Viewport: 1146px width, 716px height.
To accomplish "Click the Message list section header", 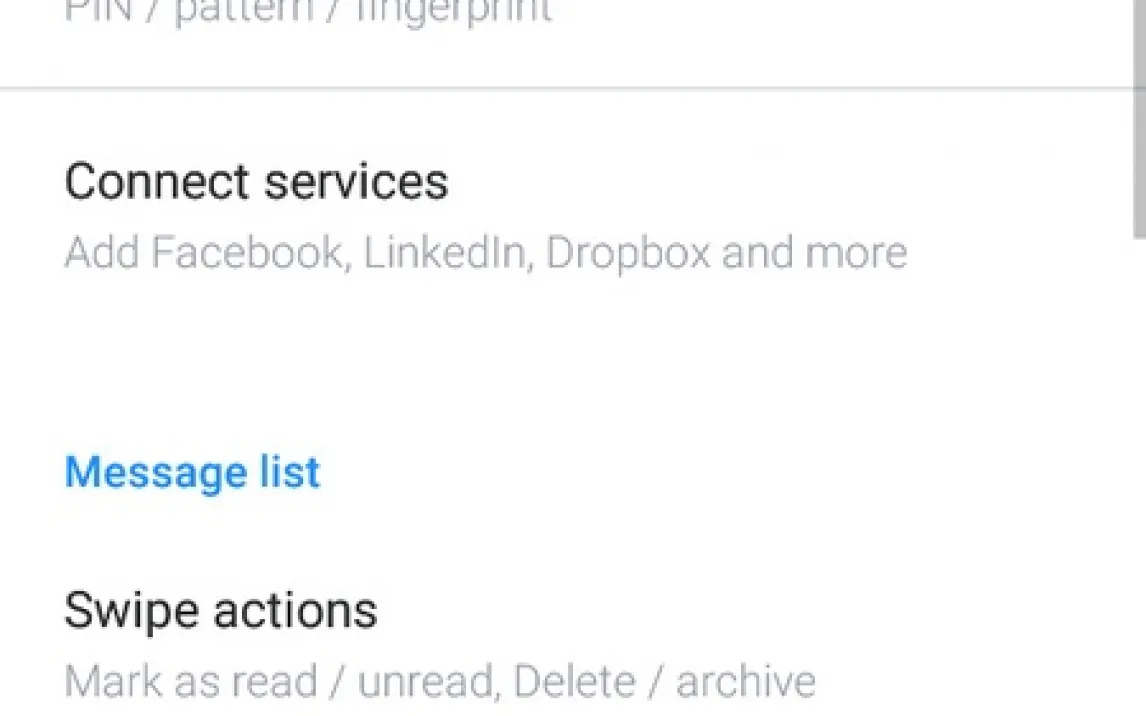I will click(x=192, y=472).
